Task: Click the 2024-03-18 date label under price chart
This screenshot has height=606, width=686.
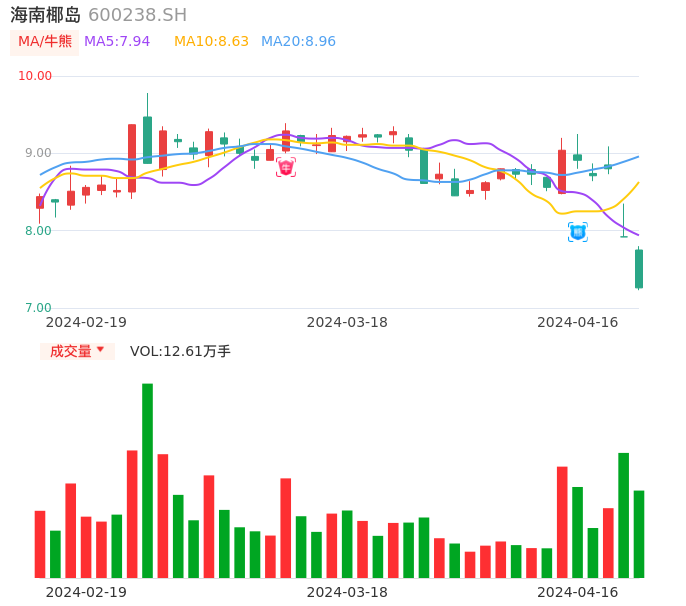Action: tap(347, 322)
